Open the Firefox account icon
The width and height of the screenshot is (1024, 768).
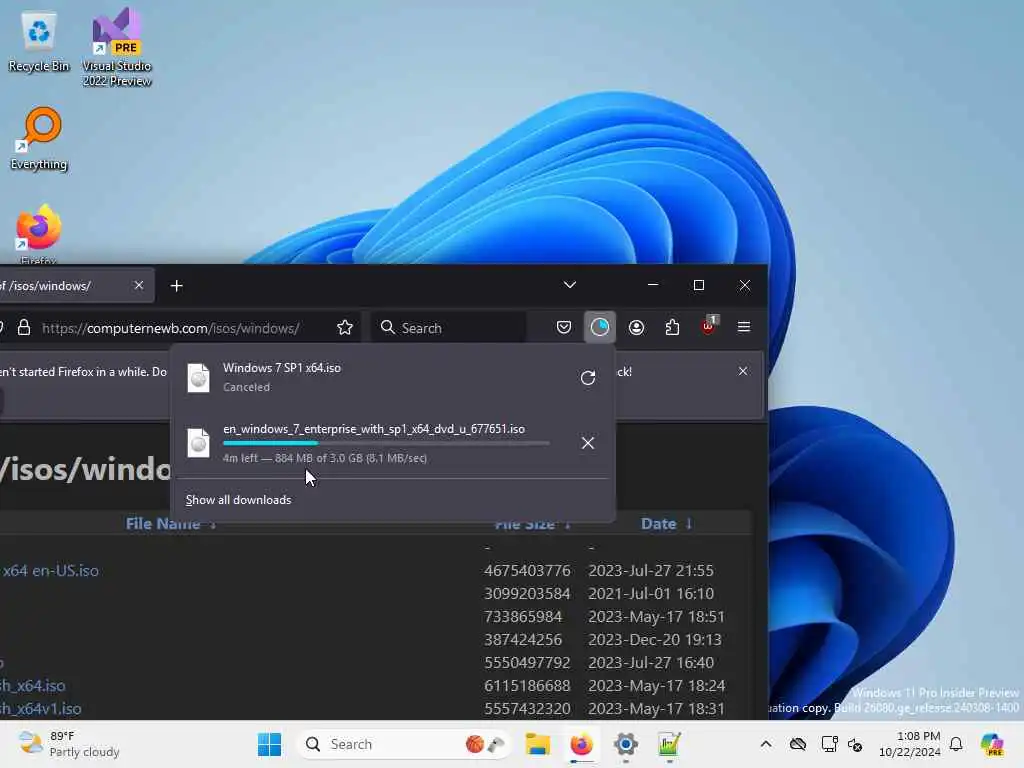pos(636,327)
